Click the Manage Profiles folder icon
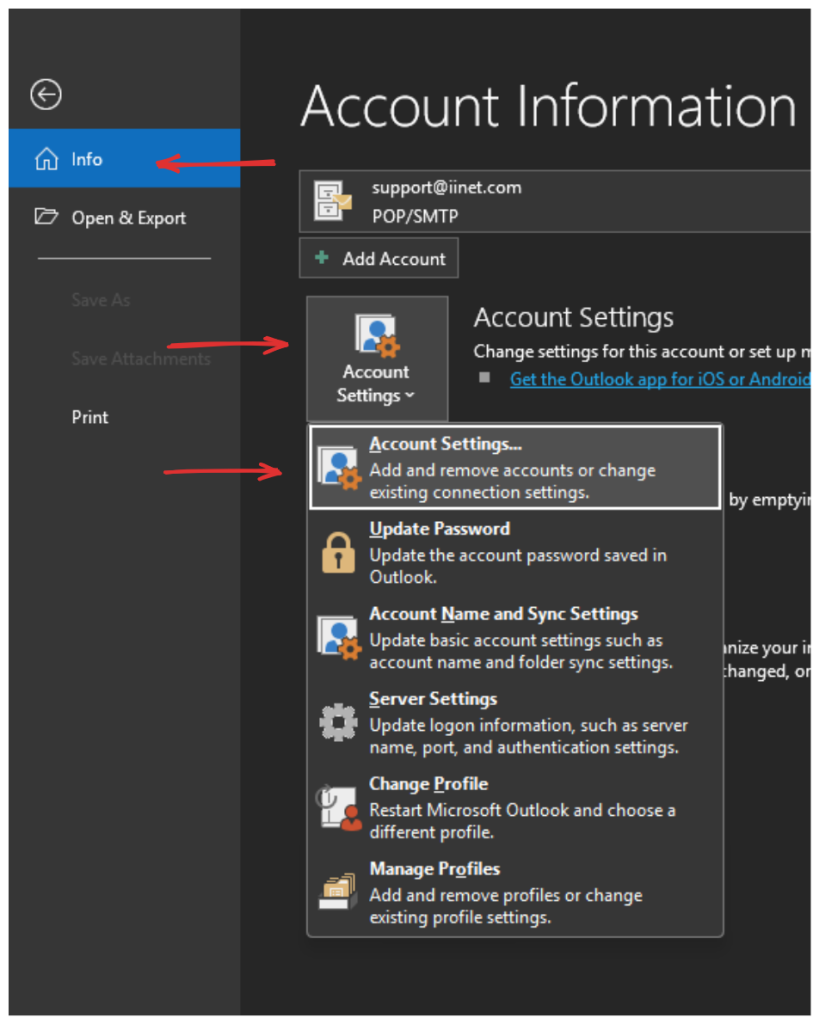 tap(338, 892)
